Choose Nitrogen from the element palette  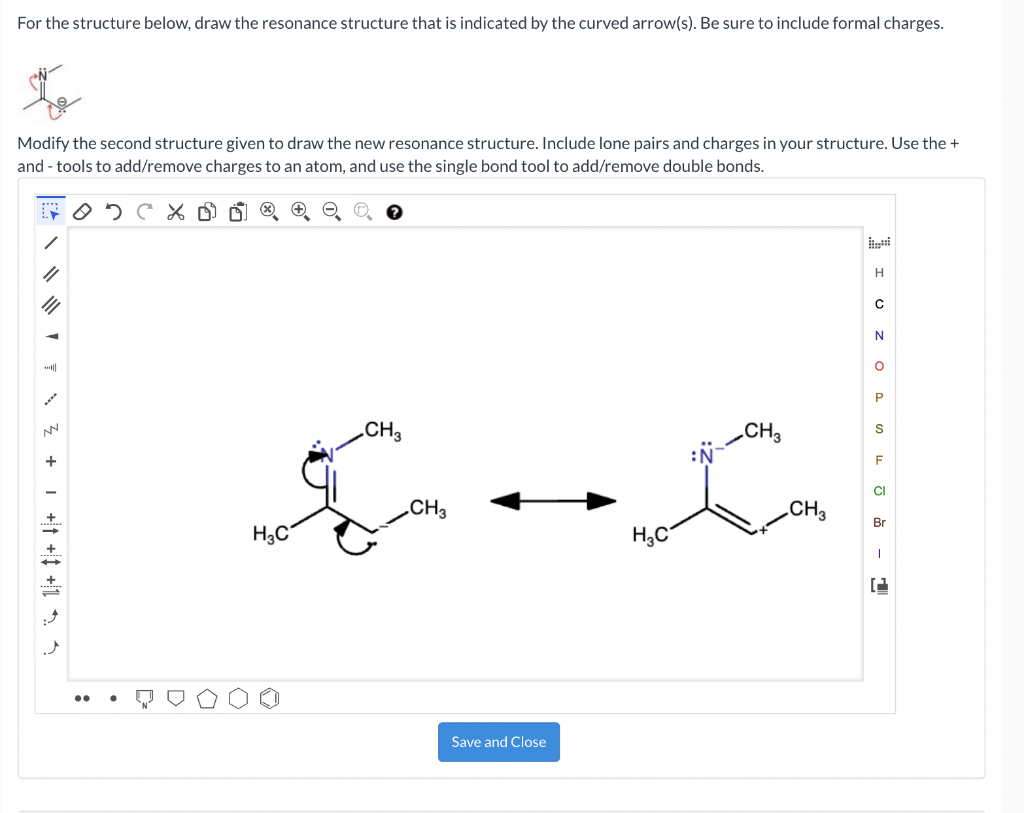pos(879,335)
